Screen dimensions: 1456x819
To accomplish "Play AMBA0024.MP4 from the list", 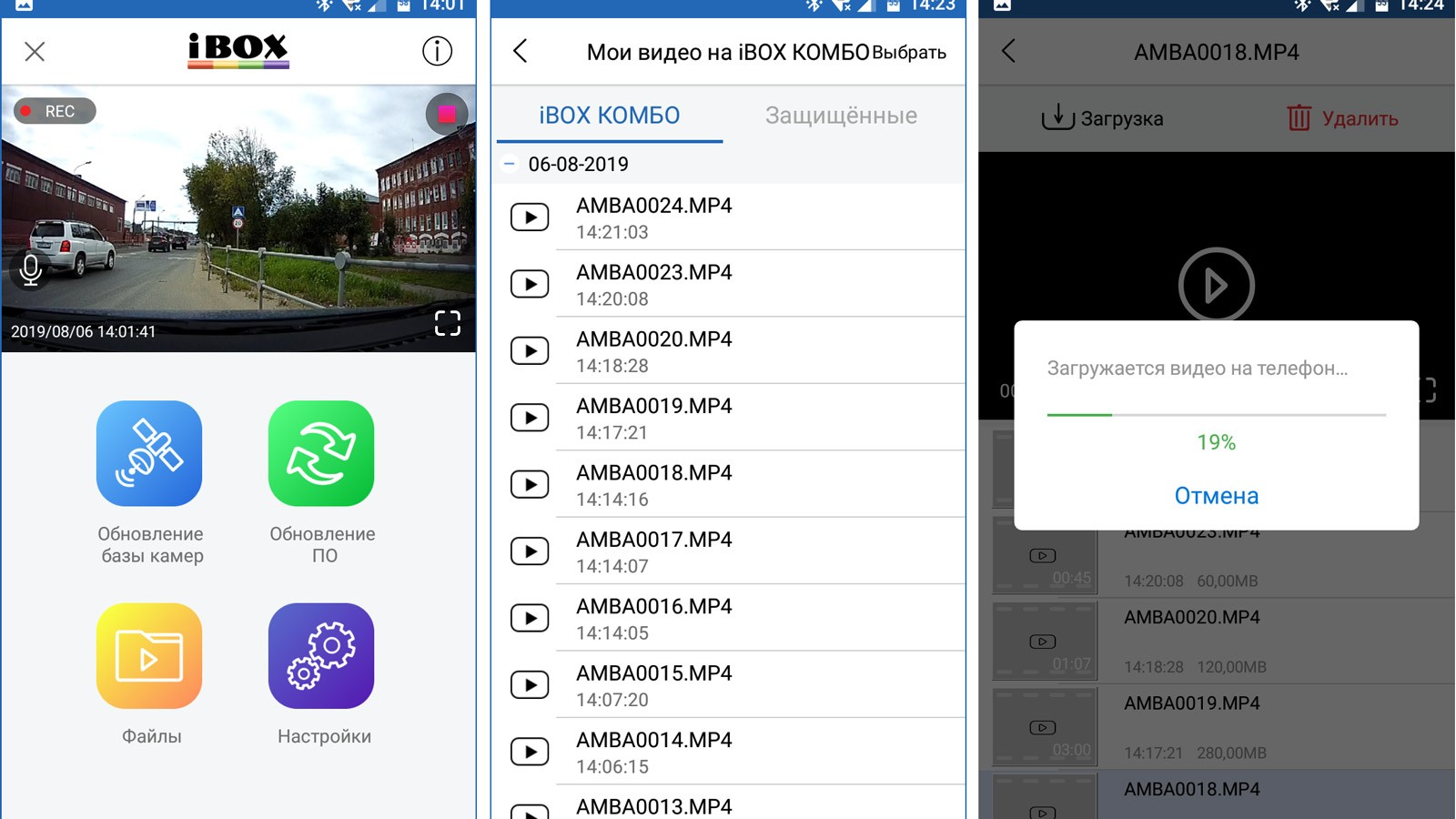I will click(x=530, y=217).
